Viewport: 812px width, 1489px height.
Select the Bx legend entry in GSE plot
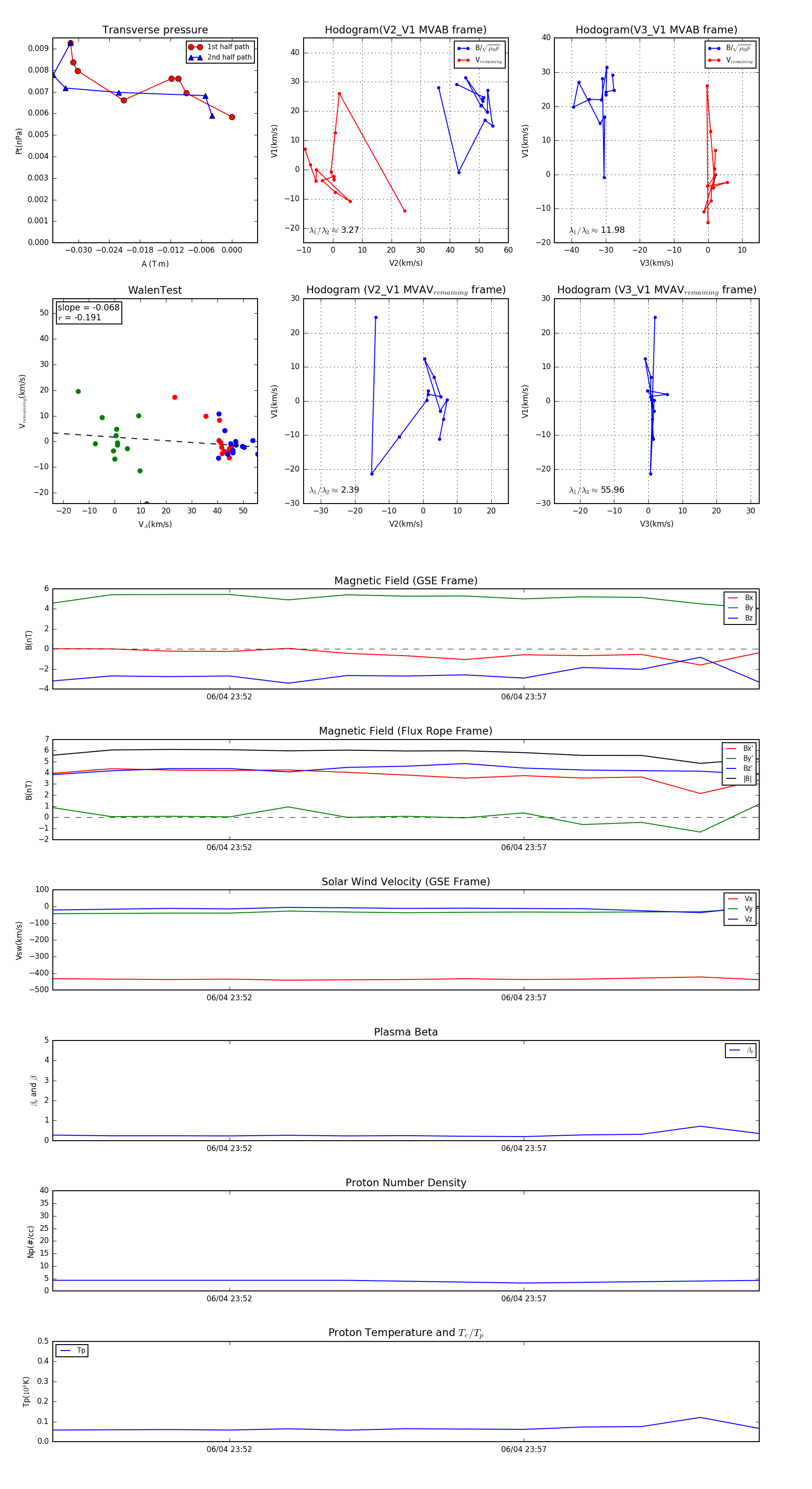(x=740, y=598)
